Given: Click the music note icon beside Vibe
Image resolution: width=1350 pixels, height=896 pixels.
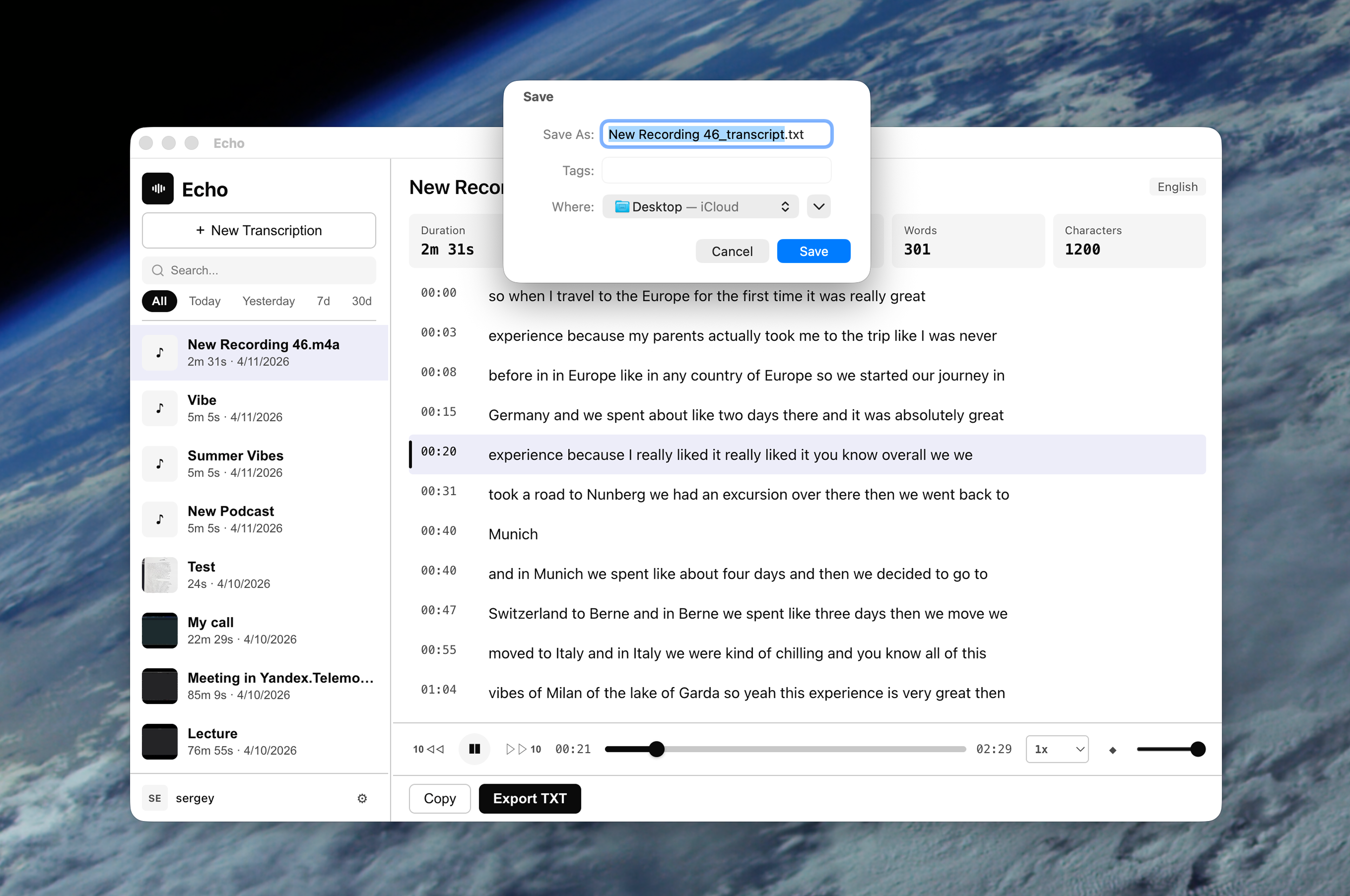Looking at the screenshot, I should coord(159,407).
